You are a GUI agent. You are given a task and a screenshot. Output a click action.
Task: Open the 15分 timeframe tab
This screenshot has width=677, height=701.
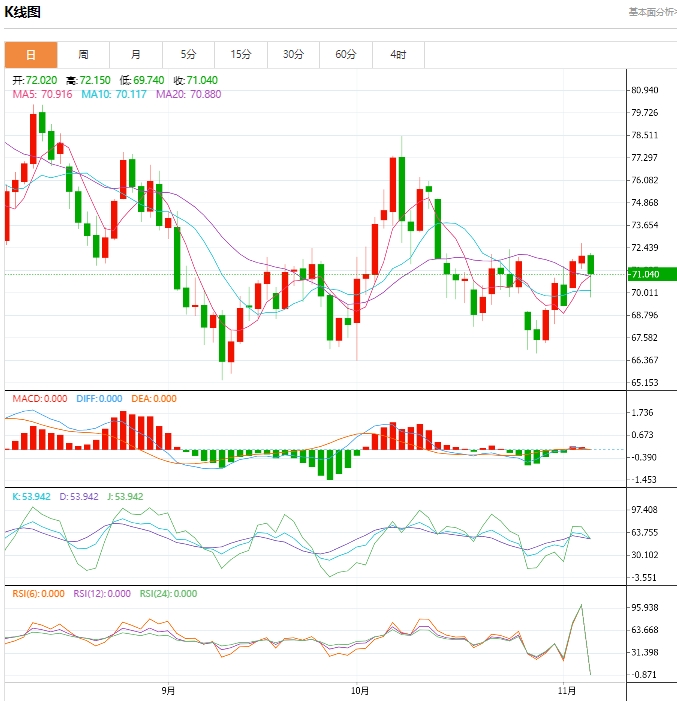(241, 55)
